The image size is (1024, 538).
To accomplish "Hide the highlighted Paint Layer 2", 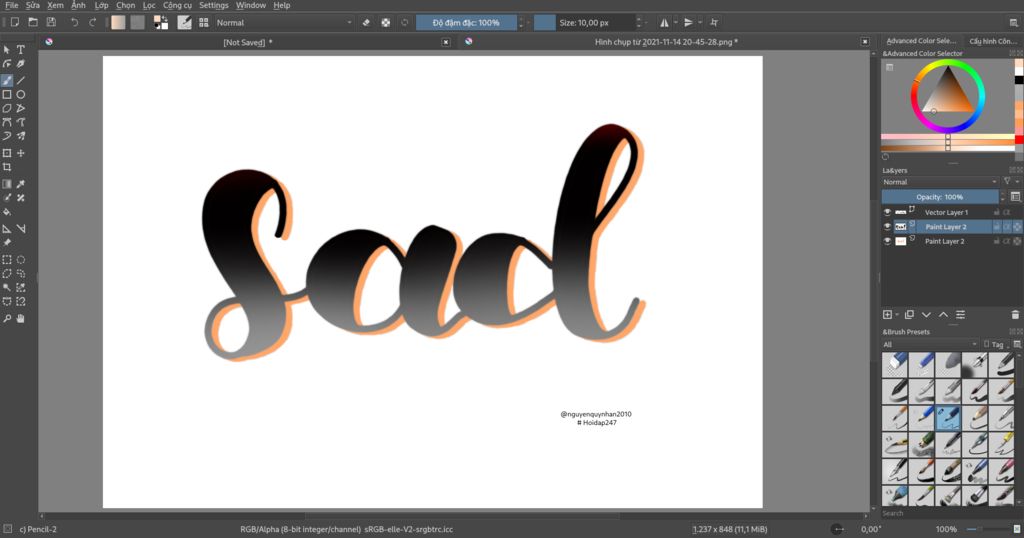I will pos(887,227).
